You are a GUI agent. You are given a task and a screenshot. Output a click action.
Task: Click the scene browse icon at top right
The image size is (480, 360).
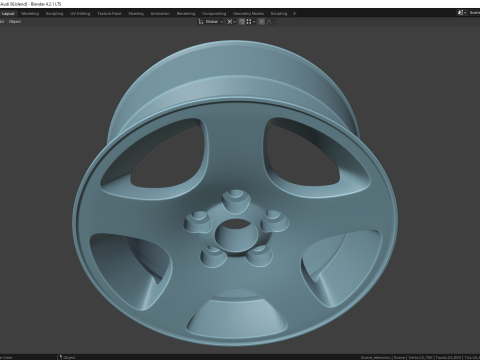[462, 13]
